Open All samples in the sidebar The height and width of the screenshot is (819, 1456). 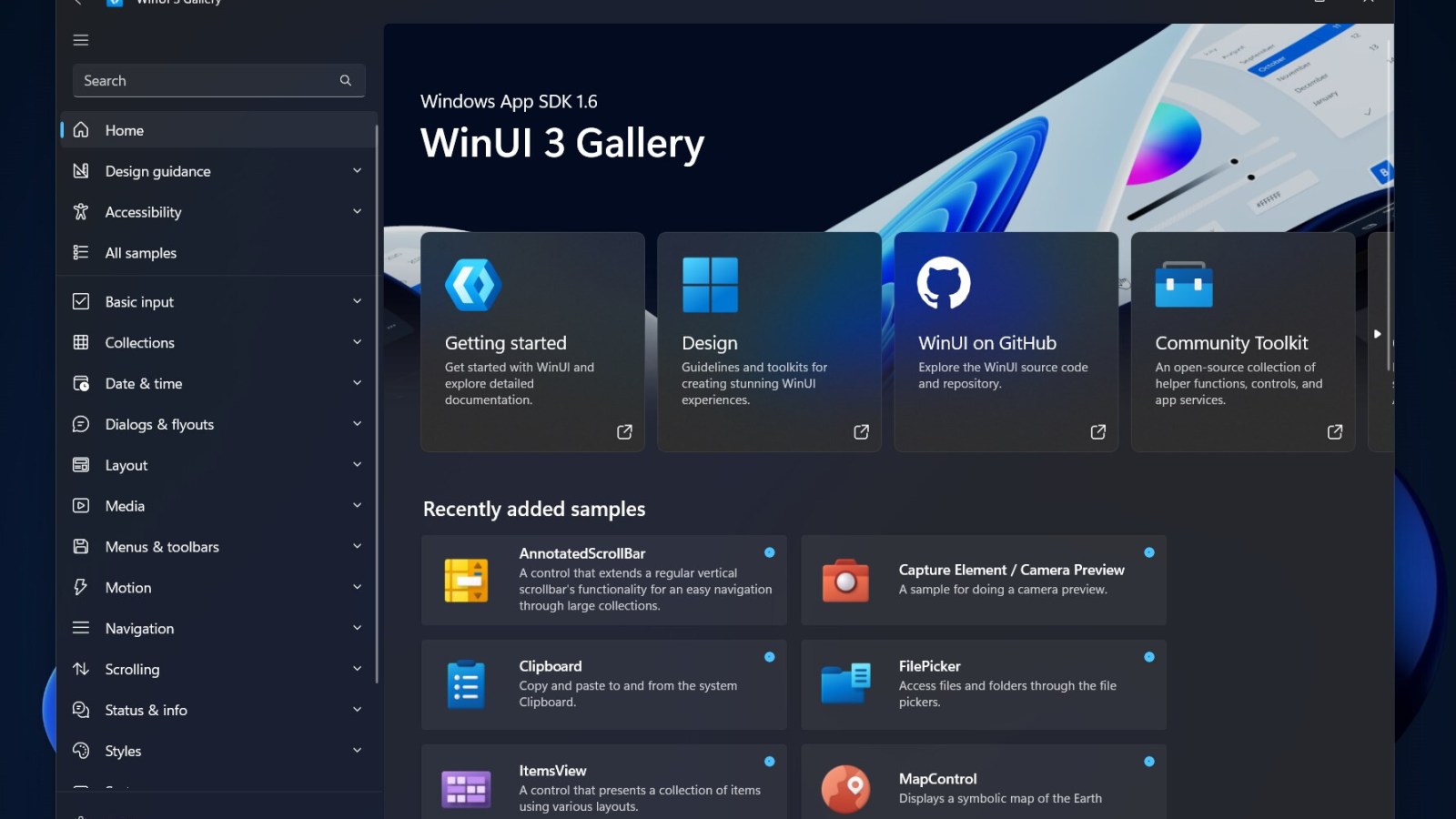coord(141,253)
